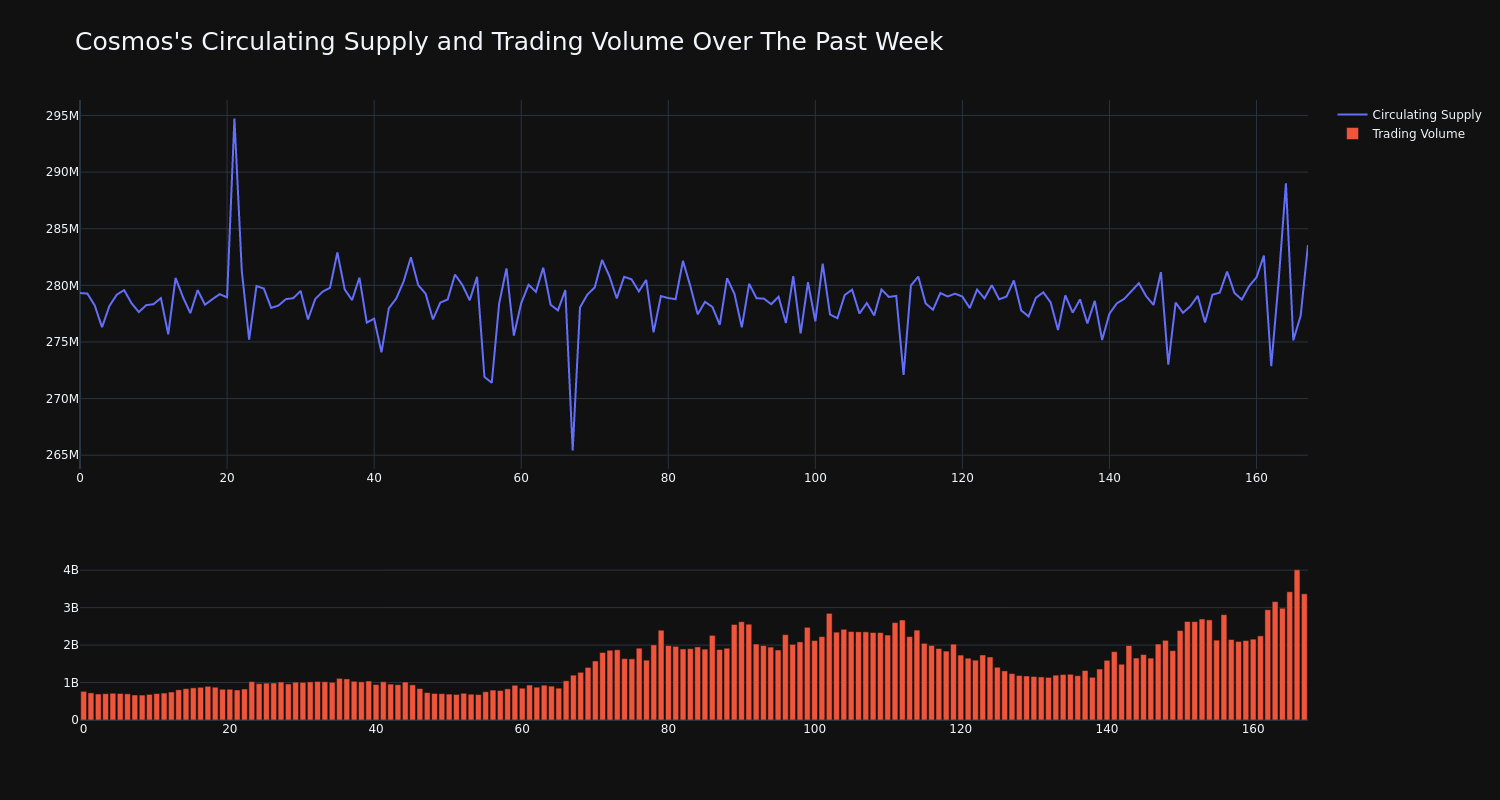1500x800 pixels.
Task: Click x-axis label 140 on the supply chart
Action: point(1109,478)
